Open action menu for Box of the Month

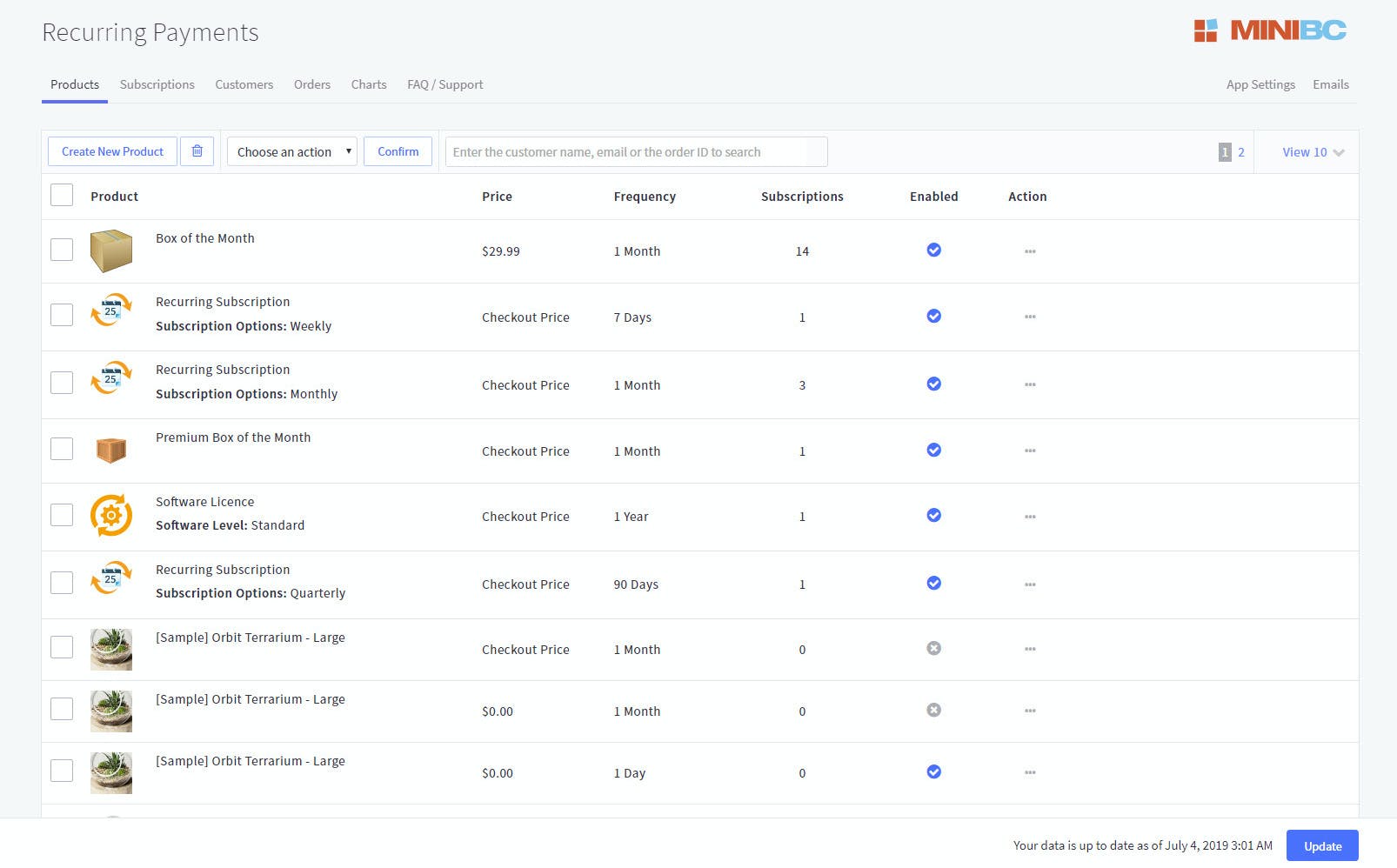click(1030, 251)
